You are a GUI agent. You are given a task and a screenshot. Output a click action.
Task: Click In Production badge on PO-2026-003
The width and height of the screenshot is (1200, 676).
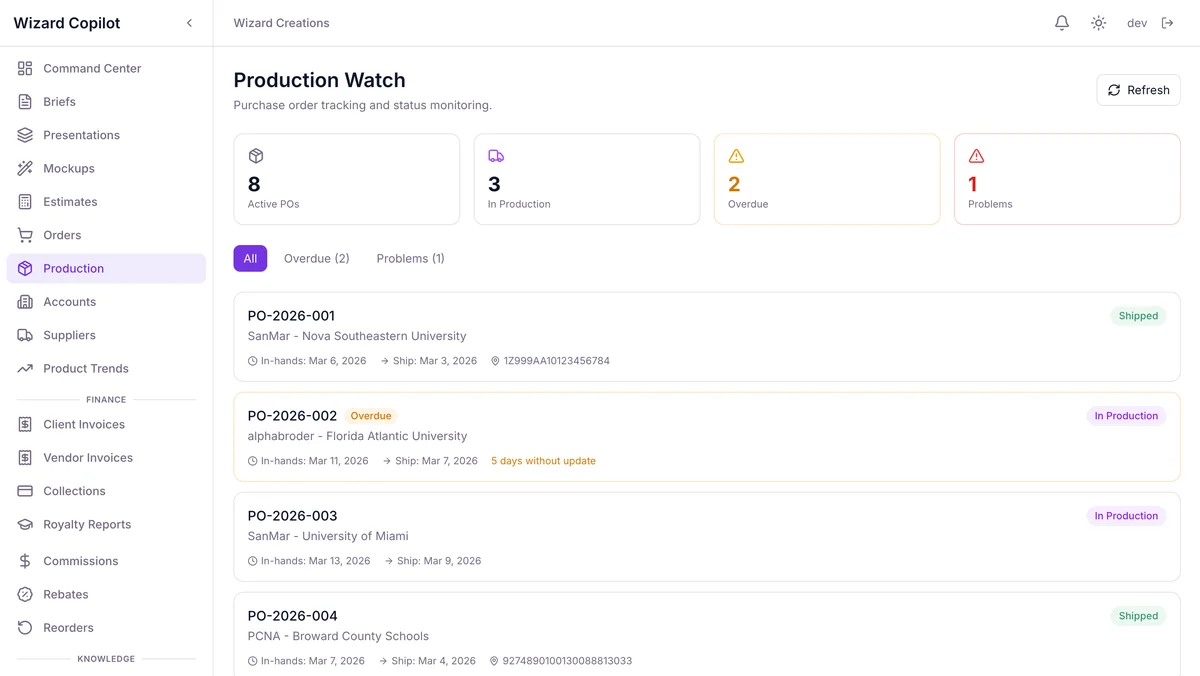(1126, 516)
